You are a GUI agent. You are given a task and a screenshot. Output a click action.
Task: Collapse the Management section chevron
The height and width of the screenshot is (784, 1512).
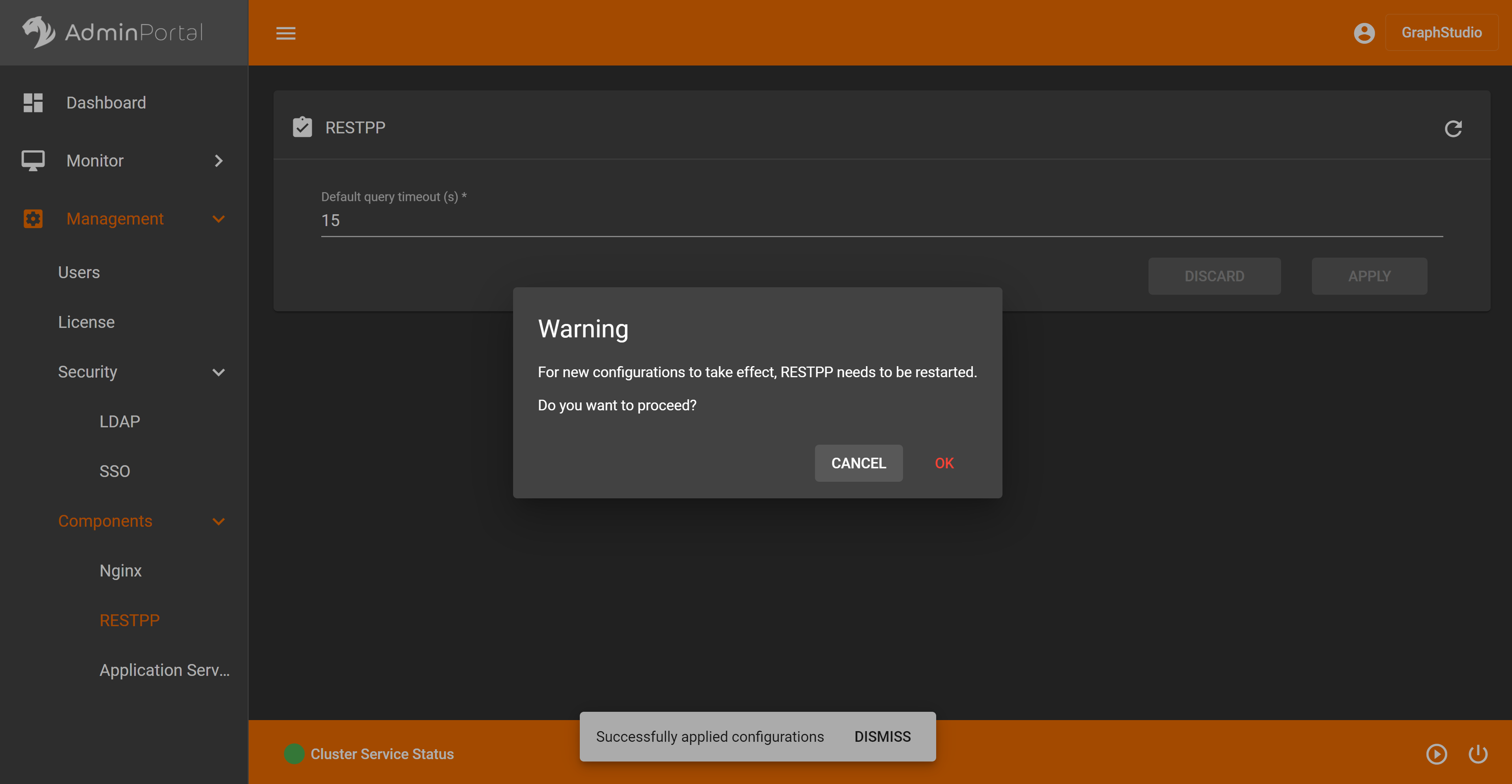click(x=218, y=219)
